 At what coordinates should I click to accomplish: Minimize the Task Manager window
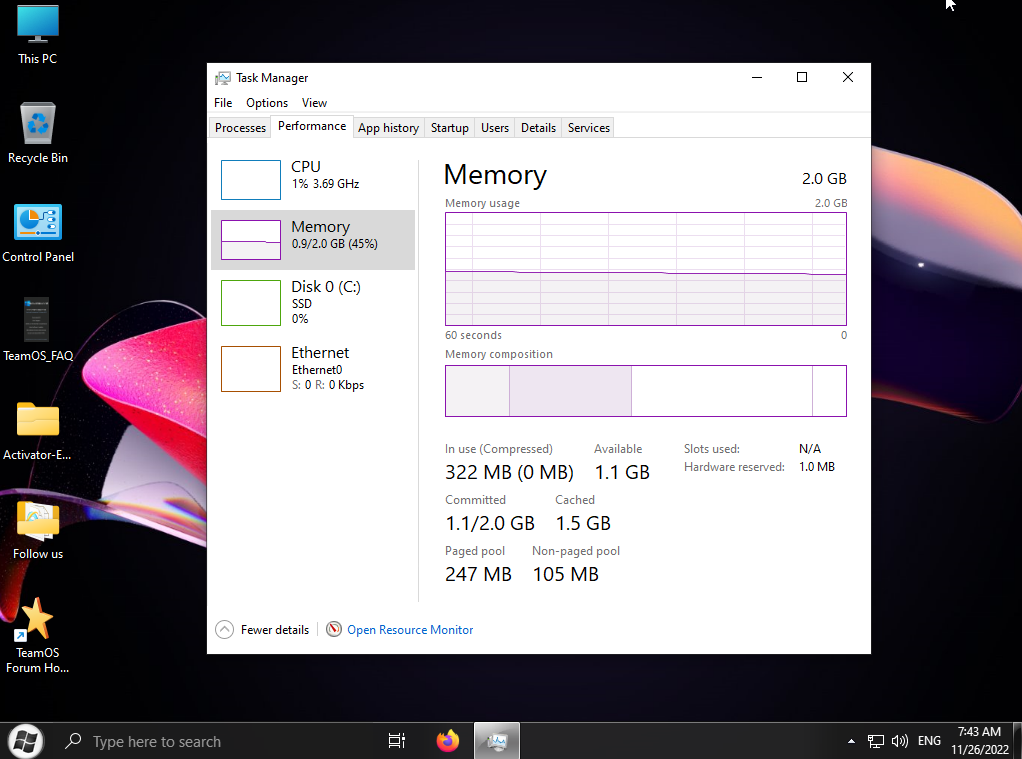tap(757, 78)
